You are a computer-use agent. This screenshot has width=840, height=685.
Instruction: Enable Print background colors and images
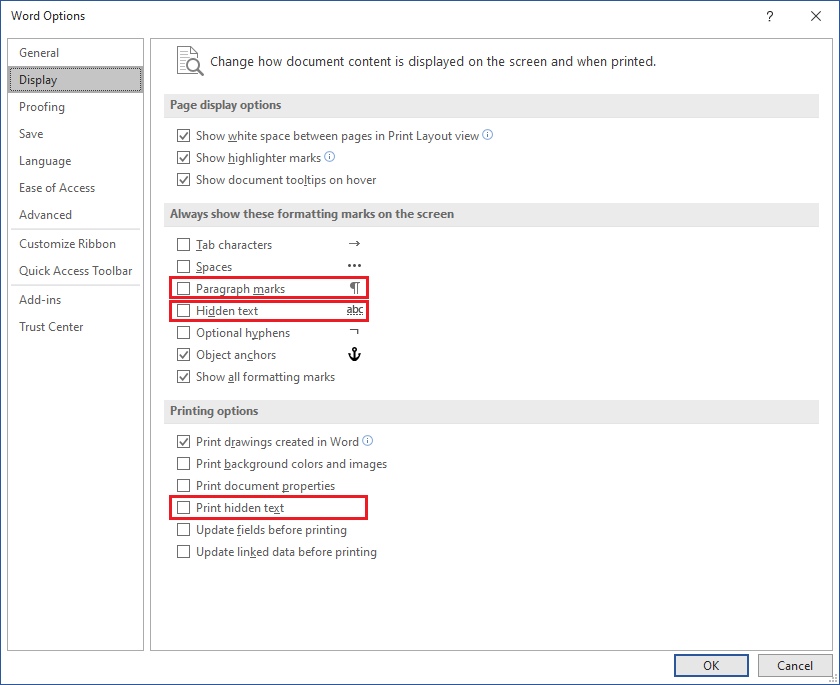183,464
